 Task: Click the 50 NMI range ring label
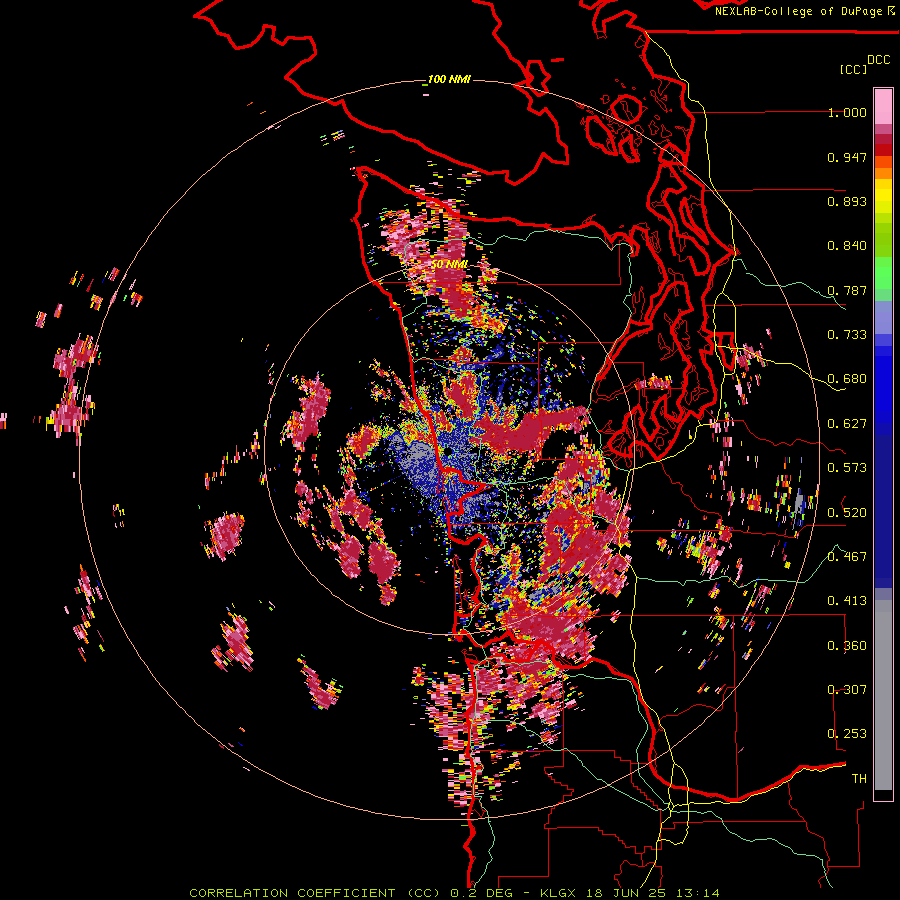click(449, 264)
